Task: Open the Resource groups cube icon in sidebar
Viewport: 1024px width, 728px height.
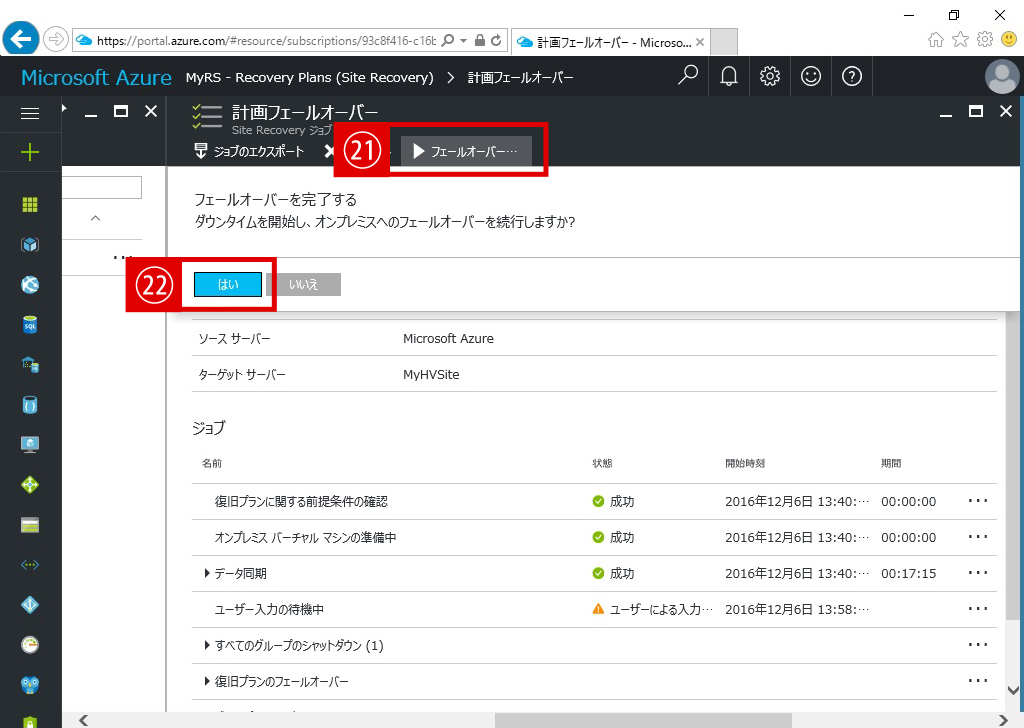Action: click(x=30, y=245)
